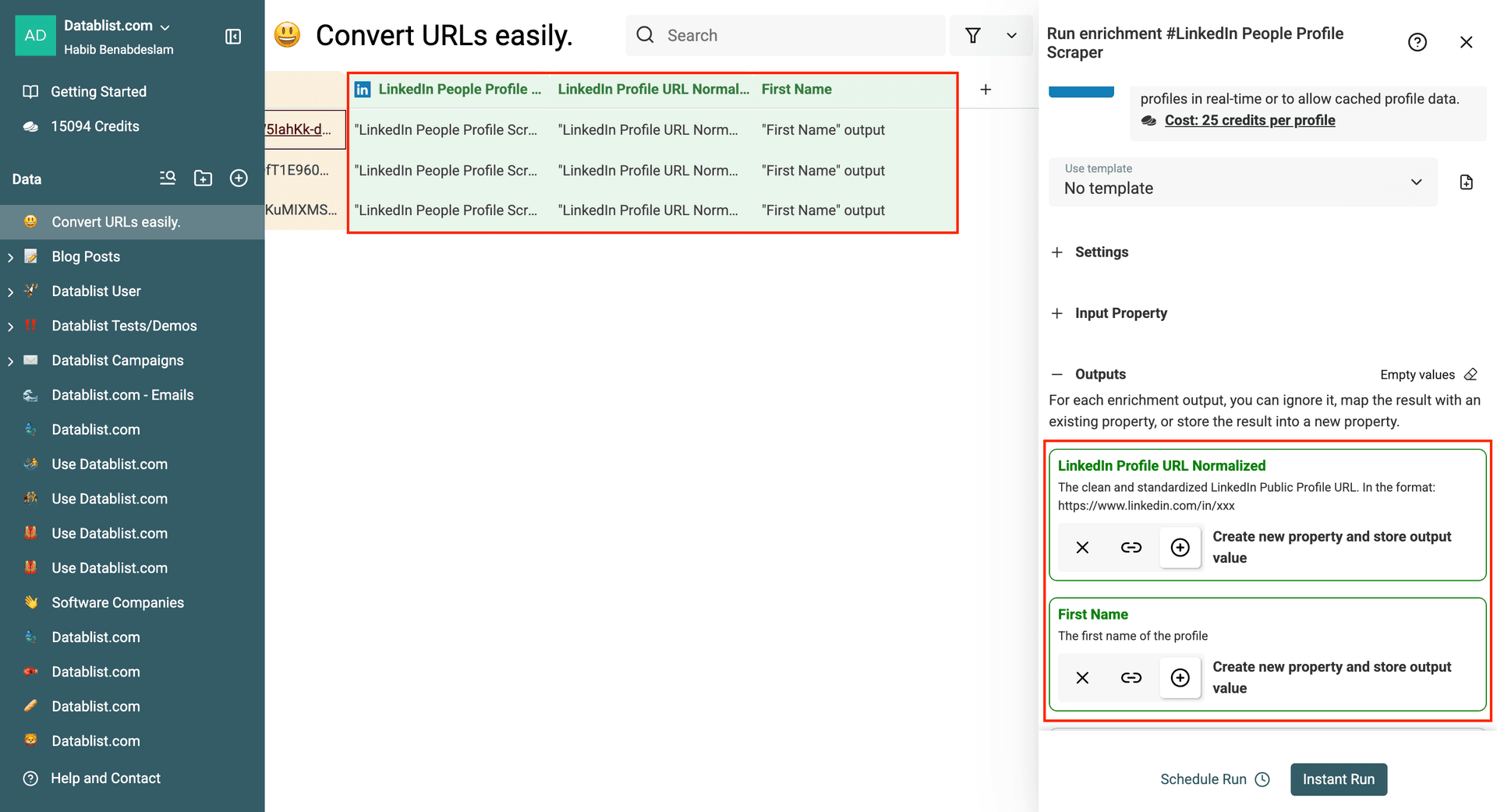1497x812 pixels.
Task: Create new property for First Name output value
Action: point(1180,677)
